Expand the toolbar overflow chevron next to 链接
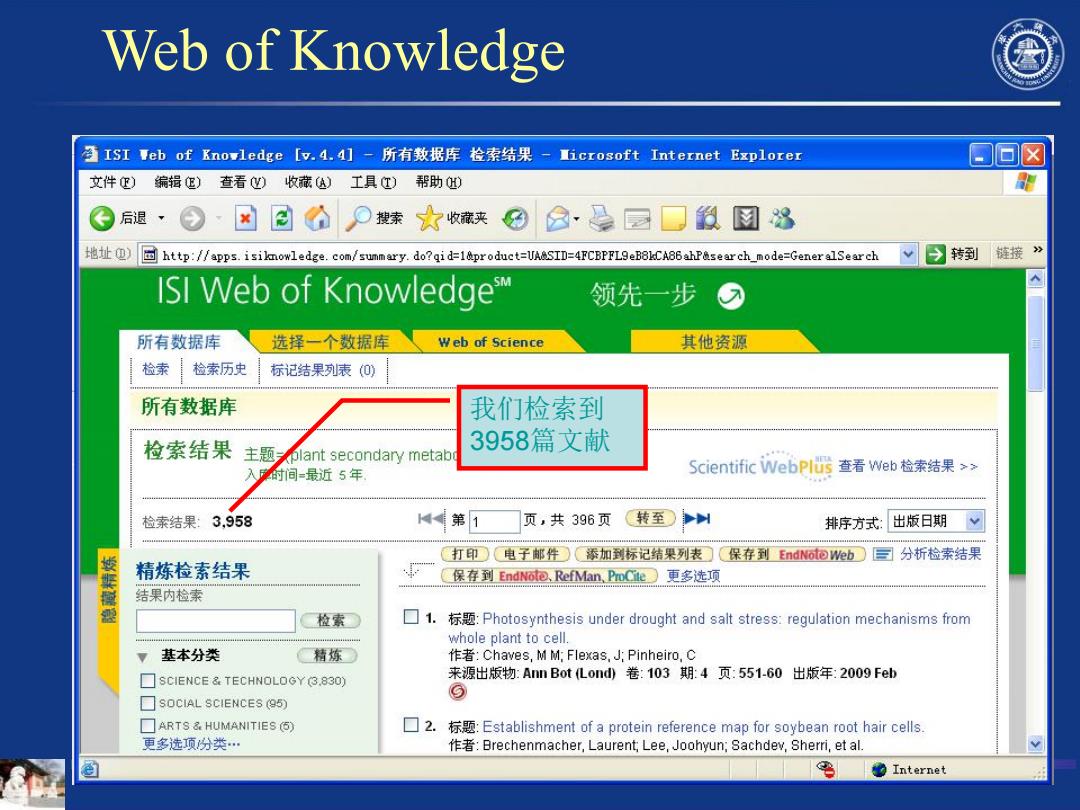This screenshot has width=1080, height=810. coord(1038,249)
